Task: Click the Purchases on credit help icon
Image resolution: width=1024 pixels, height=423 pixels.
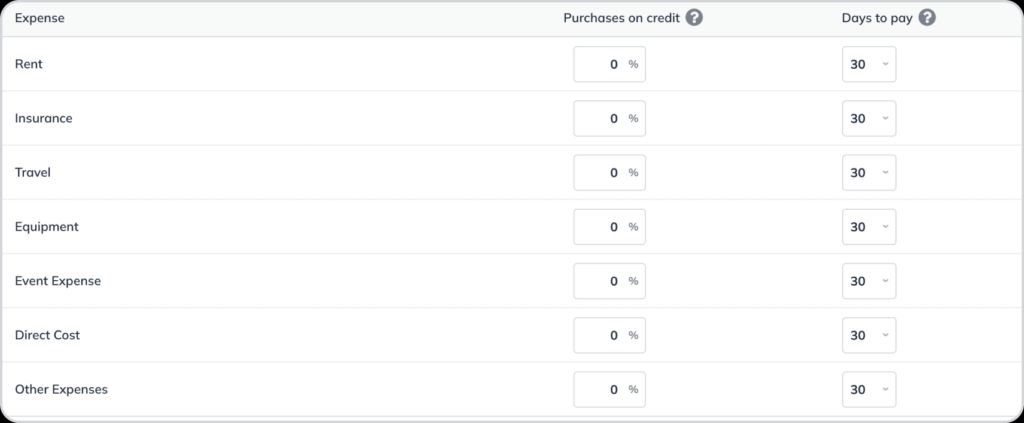Action: coord(694,17)
